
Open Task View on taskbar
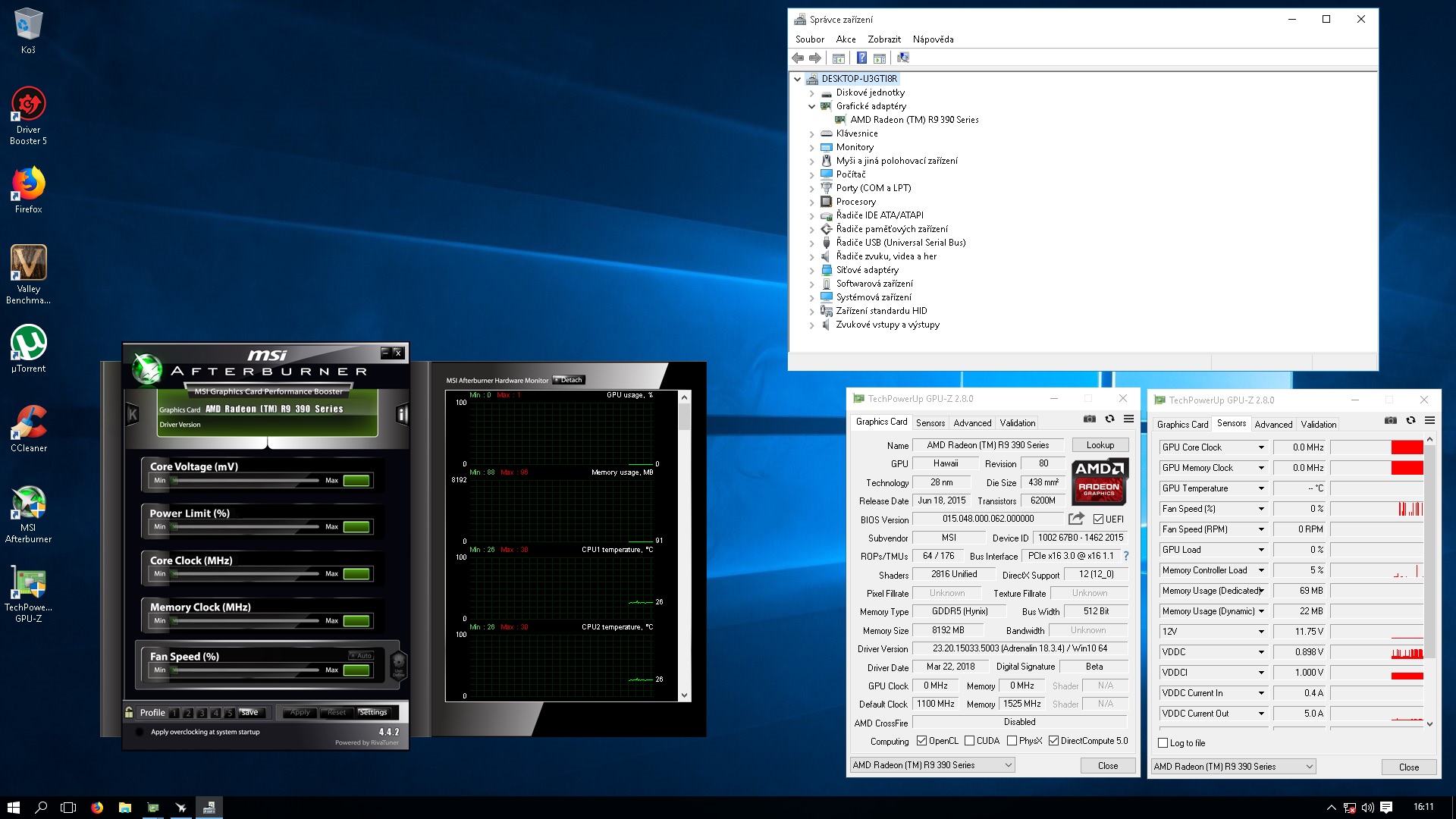coord(68,808)
